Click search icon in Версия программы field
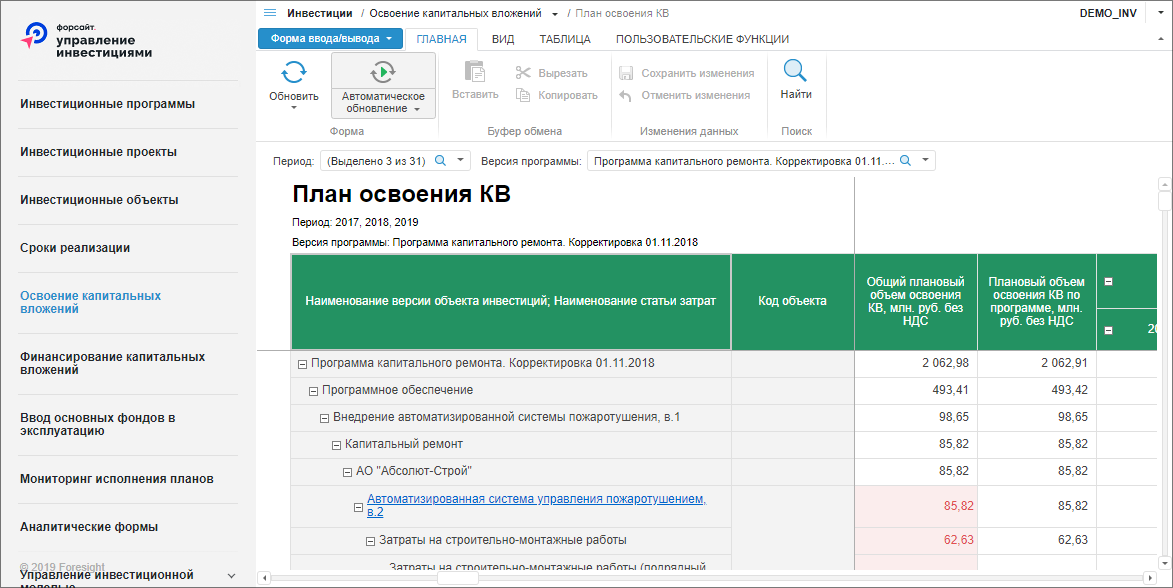 point(905,161)
